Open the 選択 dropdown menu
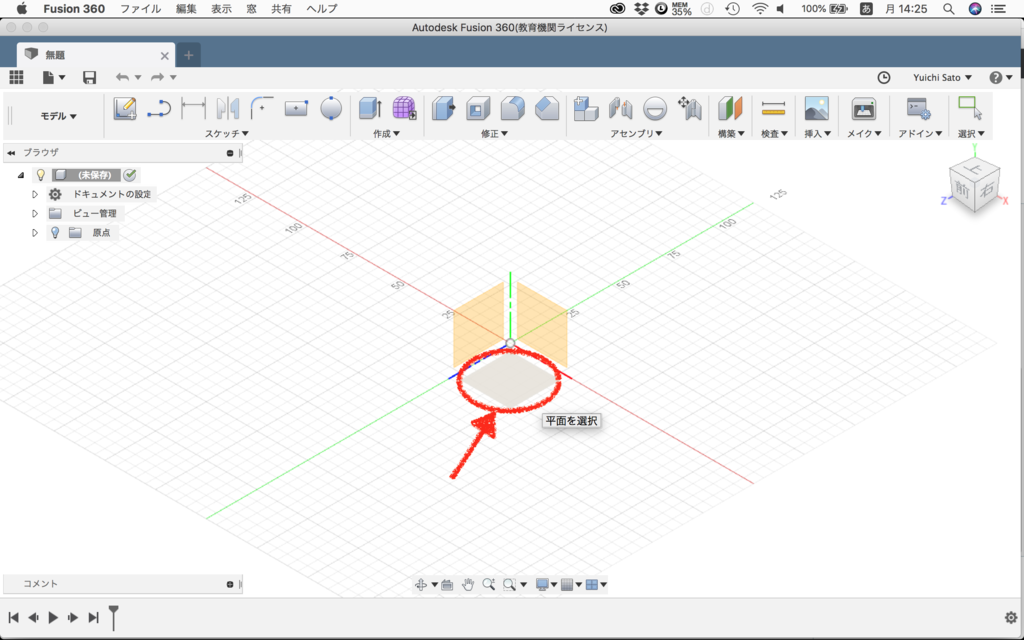 click(x=971, y=133)
